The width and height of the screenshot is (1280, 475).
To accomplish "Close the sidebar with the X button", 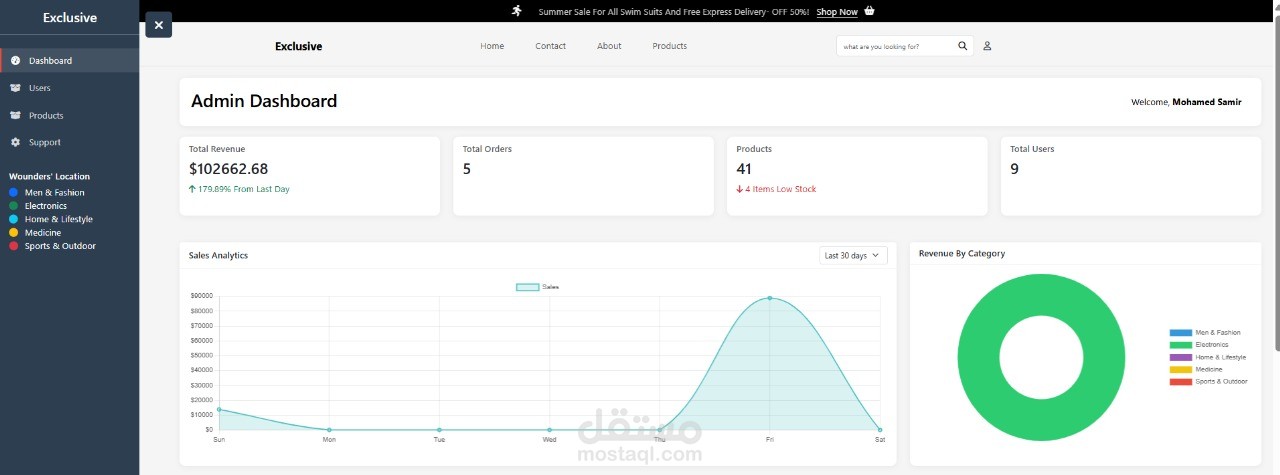I will coord(158,25).
